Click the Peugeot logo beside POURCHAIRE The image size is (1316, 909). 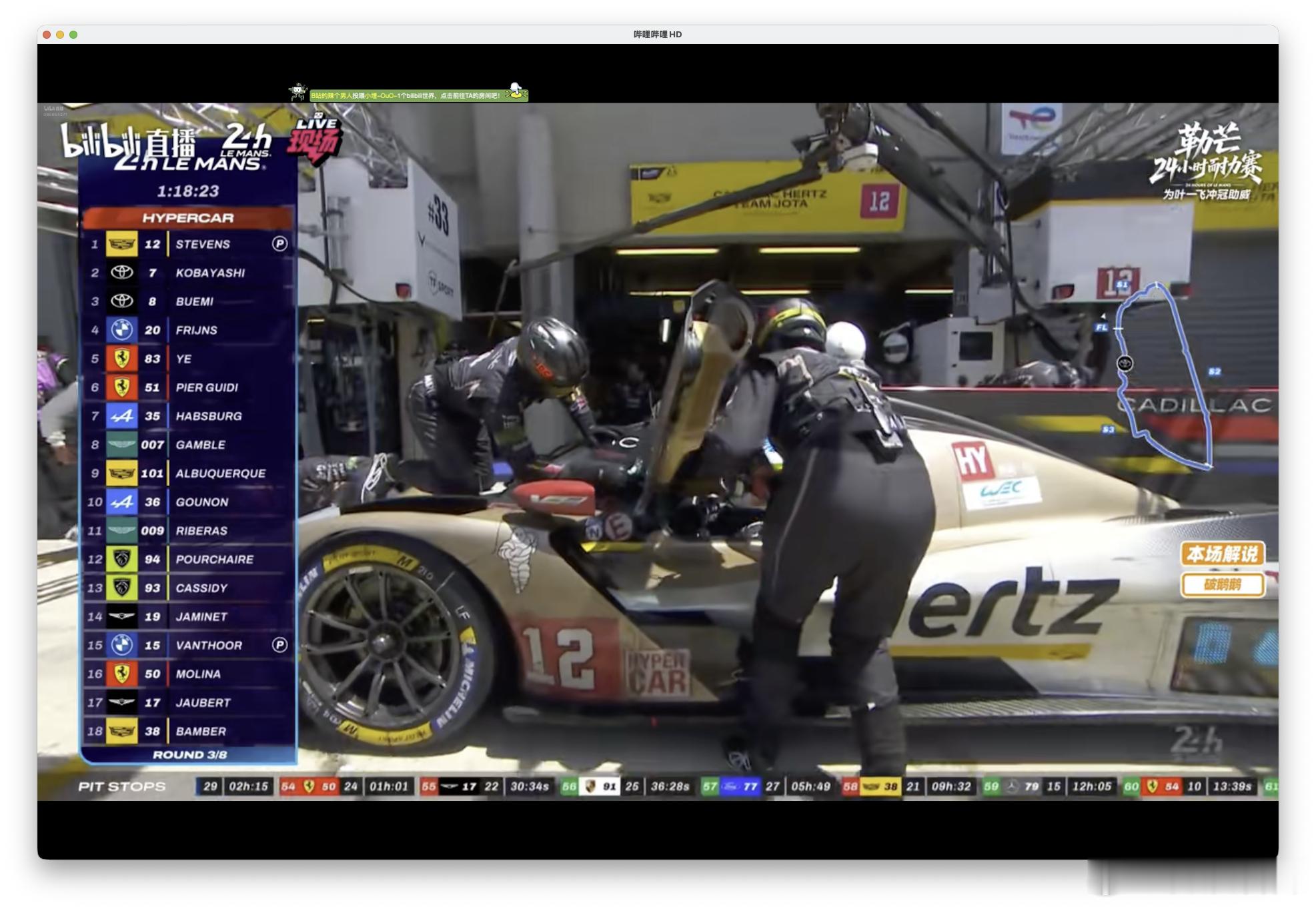pyautogui.click(x=121, y=560)
